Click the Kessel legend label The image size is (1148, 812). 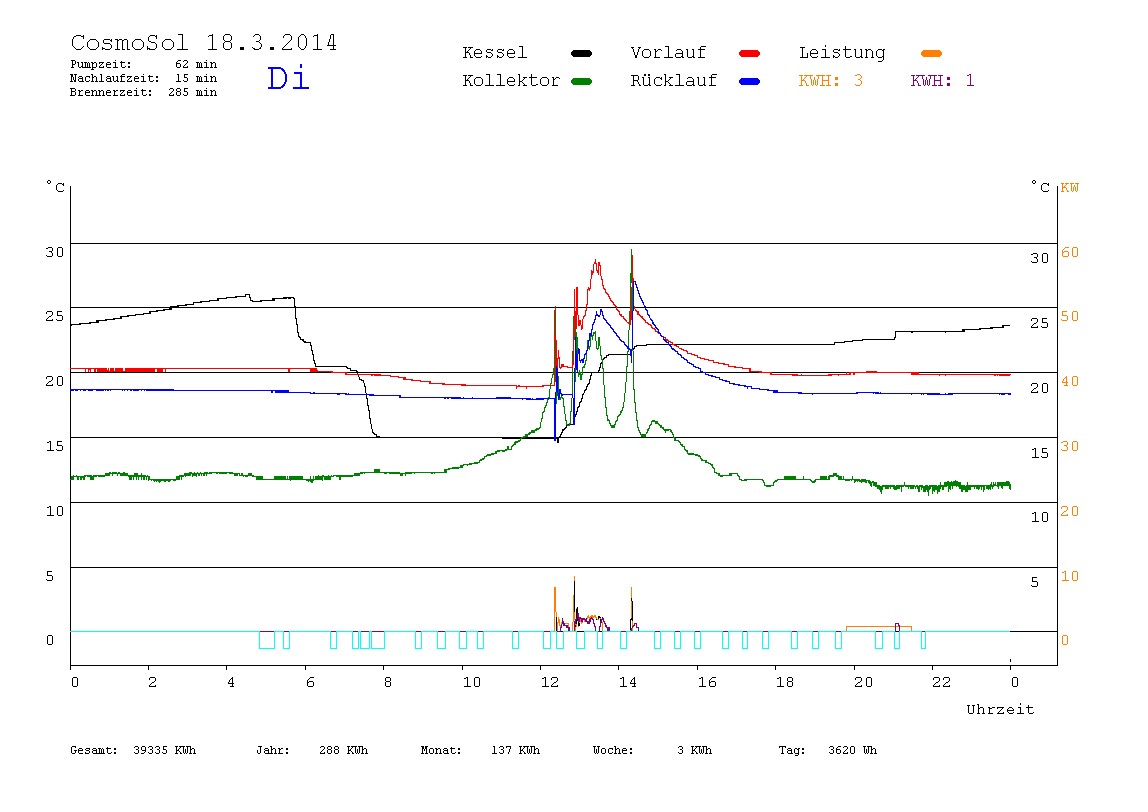(x=494, y=53)
